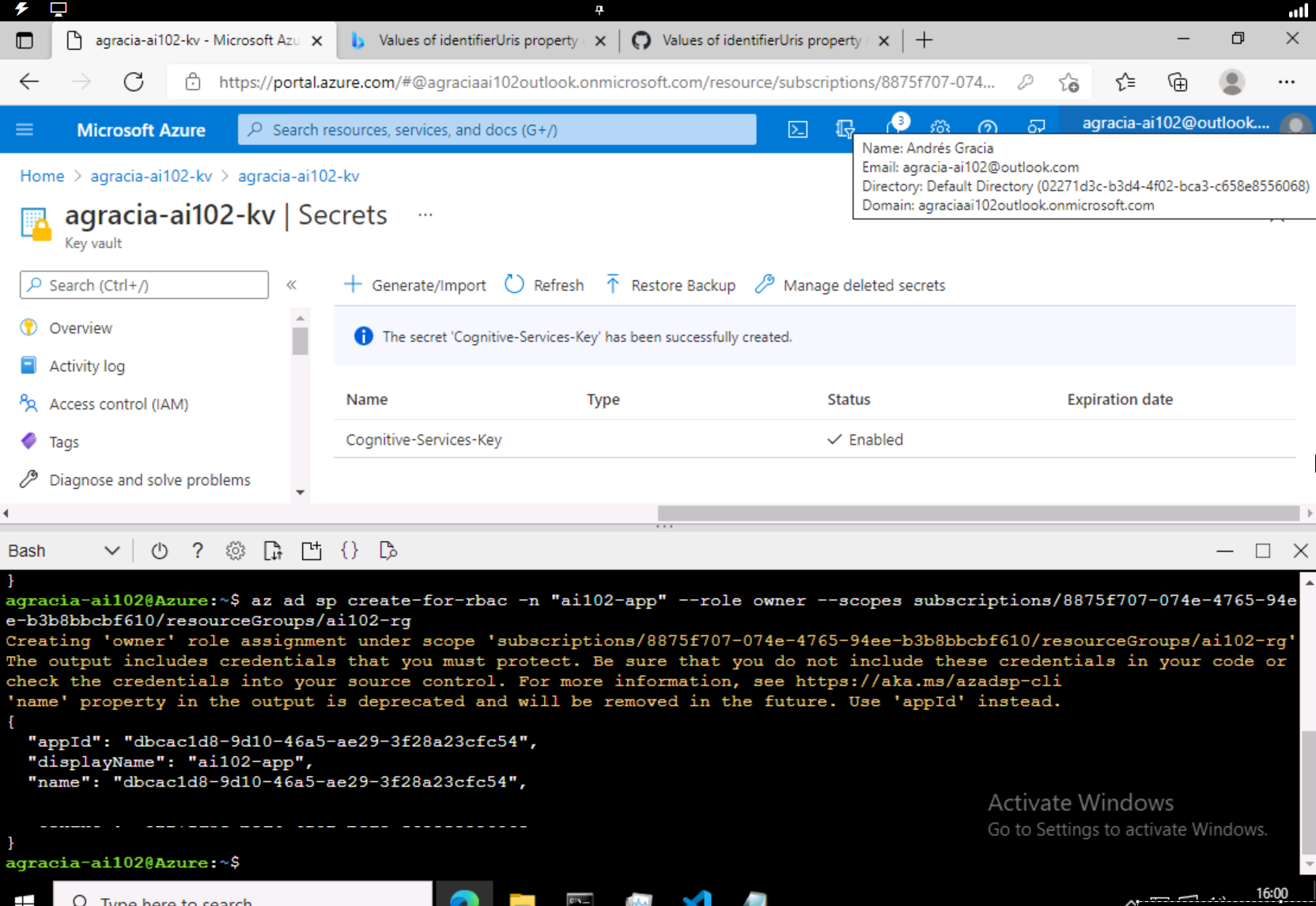Select the Cognitive-Services-Key secret row
This screenshot has height=906, width=1316.
(423, 439)
